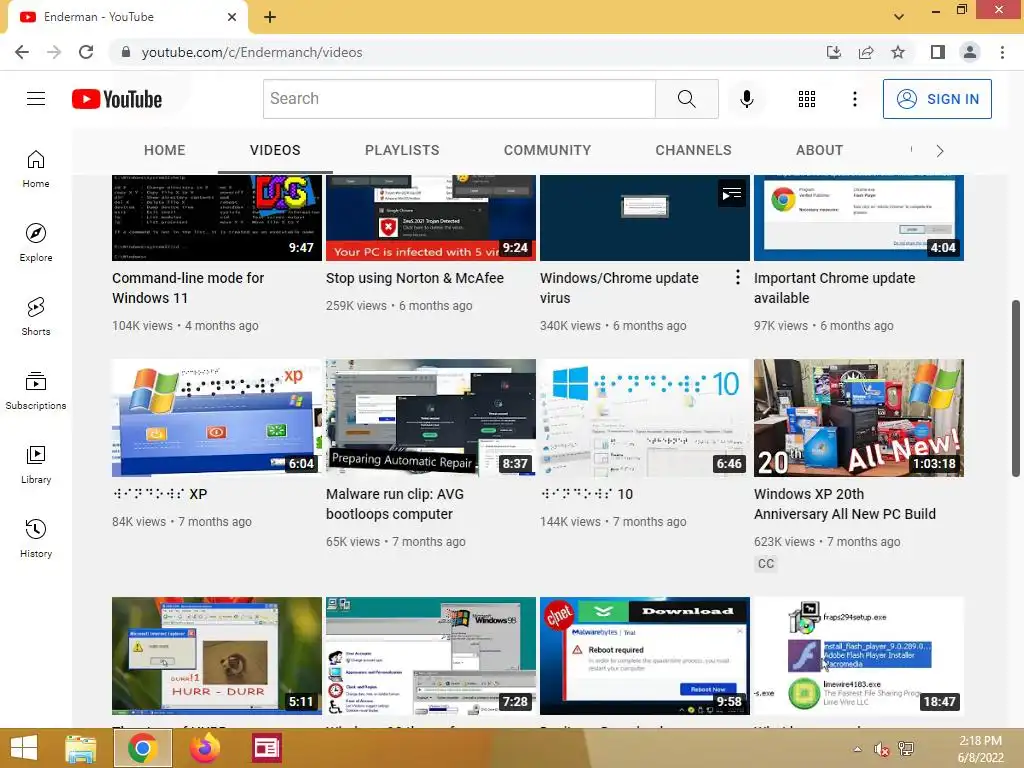Go back in the browser
1024x768 pixels.
point(22,52)
